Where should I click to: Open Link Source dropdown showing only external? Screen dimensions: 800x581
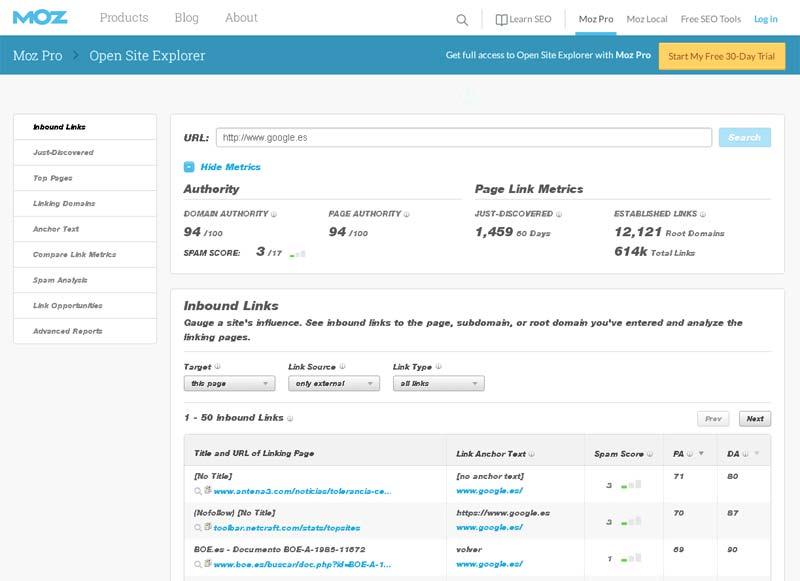pyautogui.click(x=333, y=384)
